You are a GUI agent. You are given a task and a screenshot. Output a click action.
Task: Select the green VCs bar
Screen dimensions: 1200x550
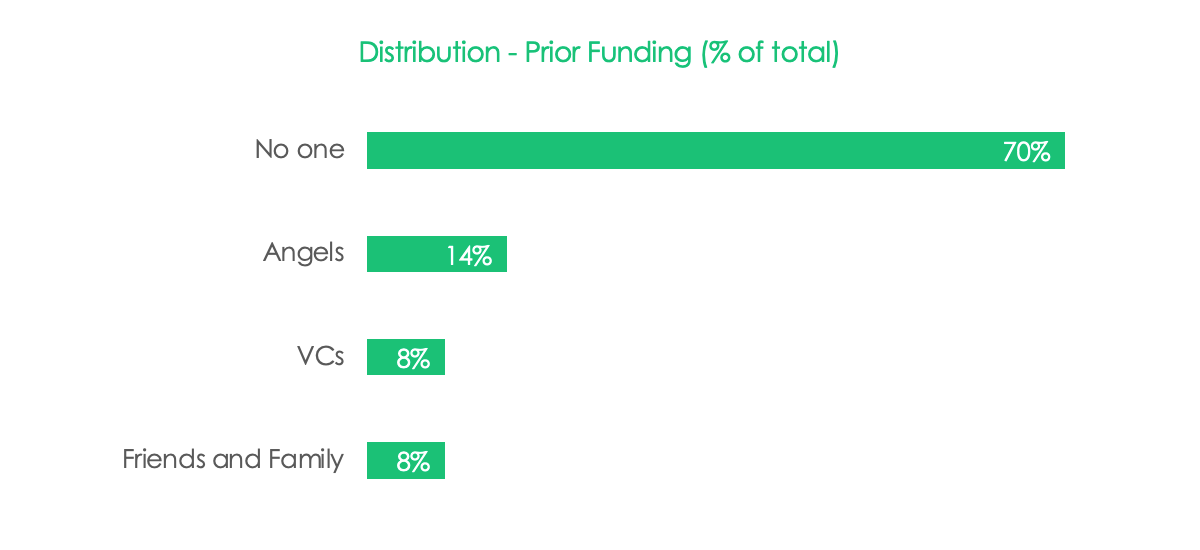pyautogui.click(x=406, y=357)
